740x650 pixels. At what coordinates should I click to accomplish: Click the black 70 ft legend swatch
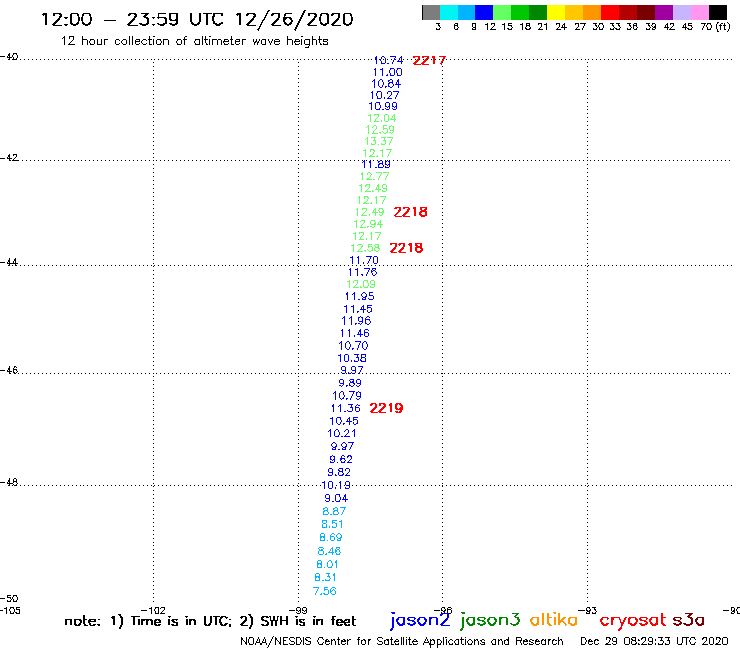click(717, 12)
